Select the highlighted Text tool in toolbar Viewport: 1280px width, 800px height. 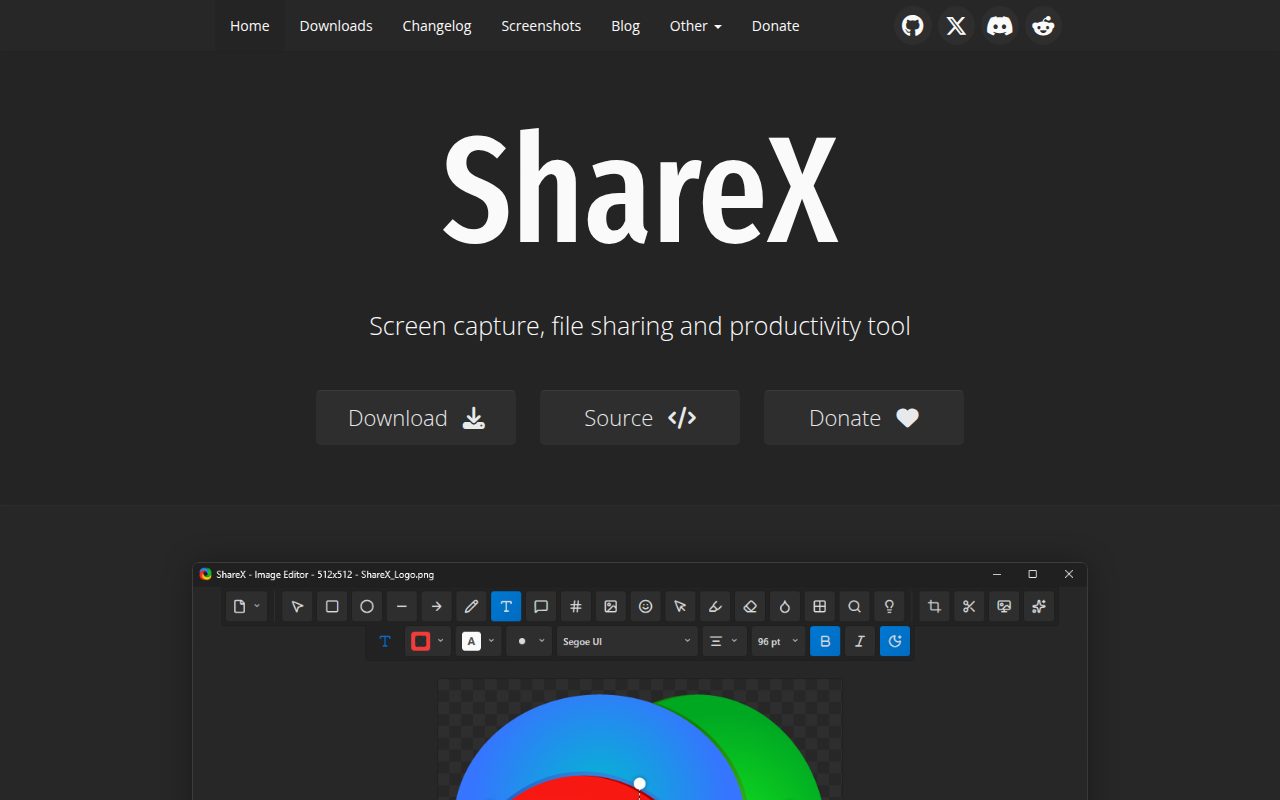coord(506,606)
